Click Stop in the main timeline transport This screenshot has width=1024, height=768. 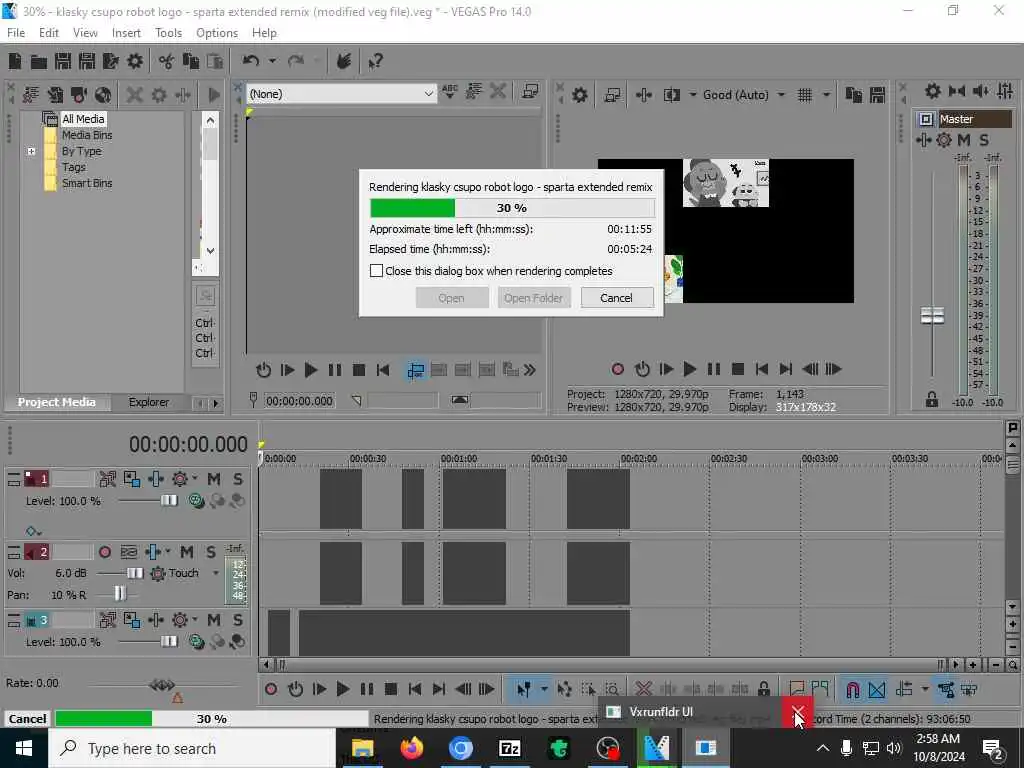391,689
